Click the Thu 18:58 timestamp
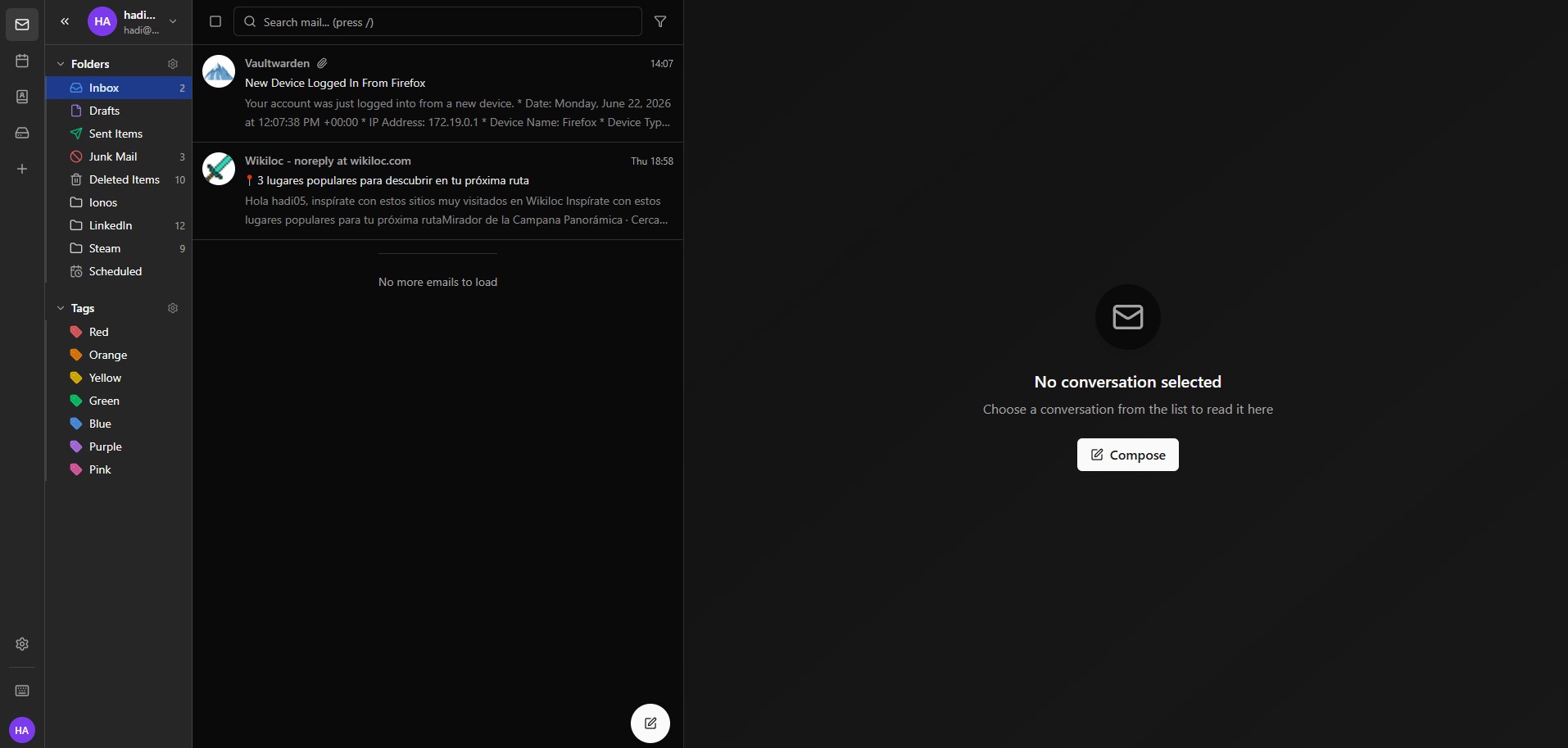This screenshot has height=748, width=1568. 652,161
